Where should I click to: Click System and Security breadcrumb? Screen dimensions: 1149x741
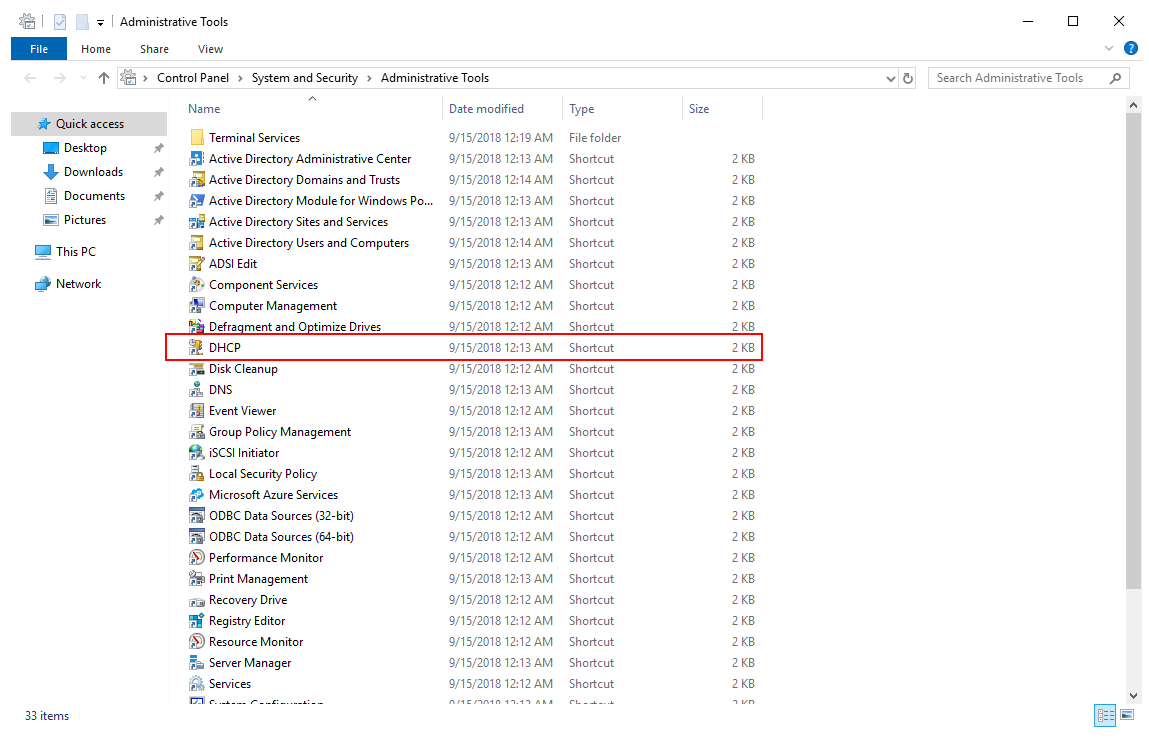point(305,78)
